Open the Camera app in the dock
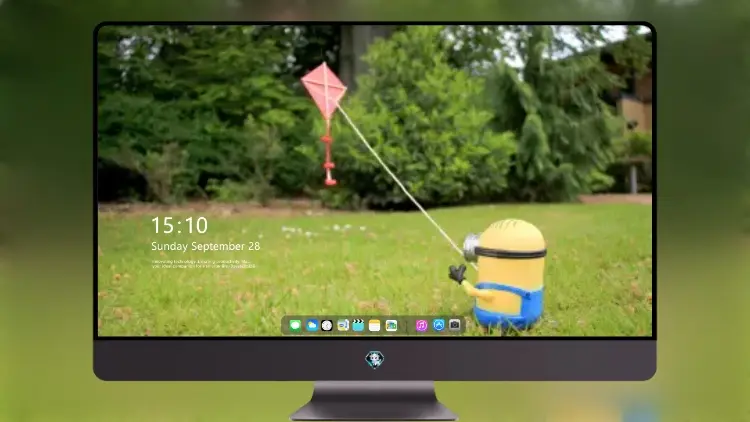The width and height of the screenshot is (750, 422). (x=455, y=325)
